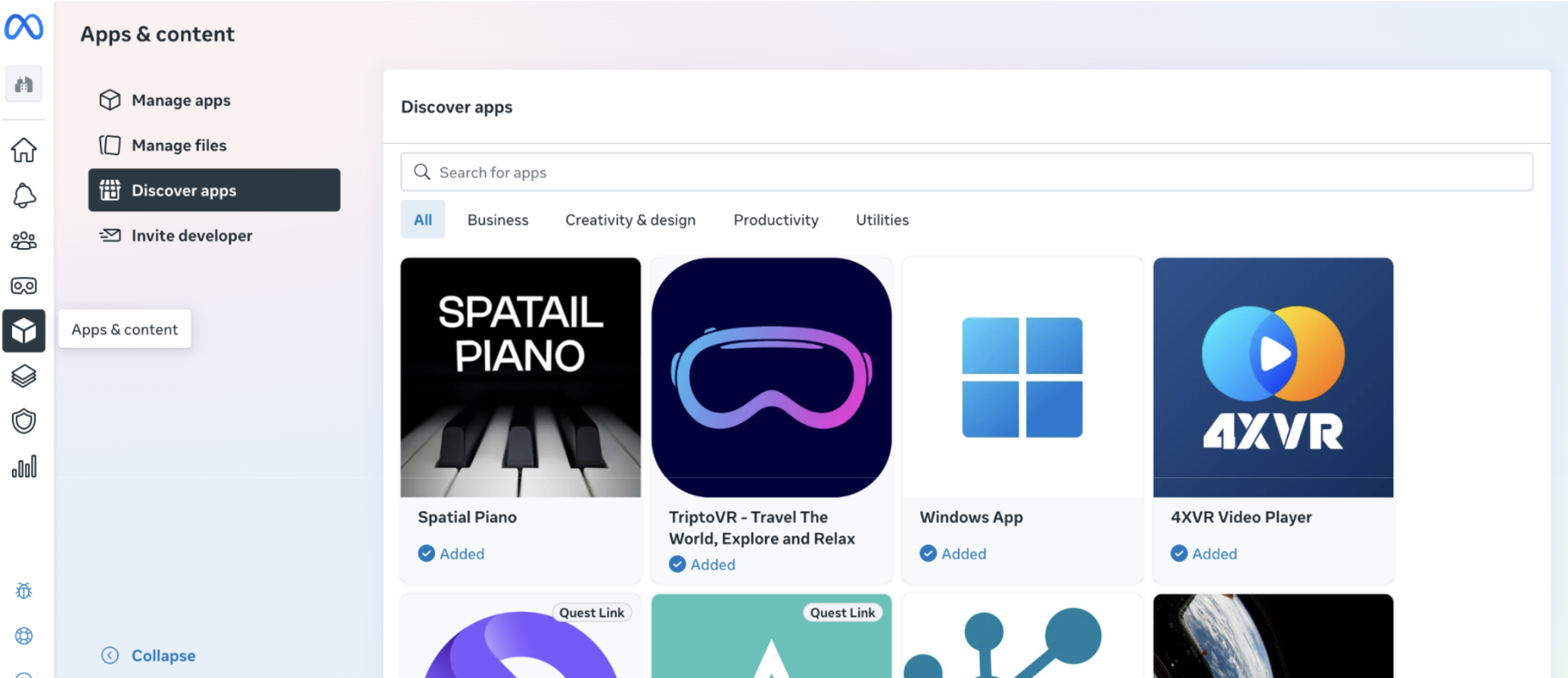Viewport: 1568px width, 678px height.
Task: Open the teal Quest Link app card
Action: [x=771, y=636]
